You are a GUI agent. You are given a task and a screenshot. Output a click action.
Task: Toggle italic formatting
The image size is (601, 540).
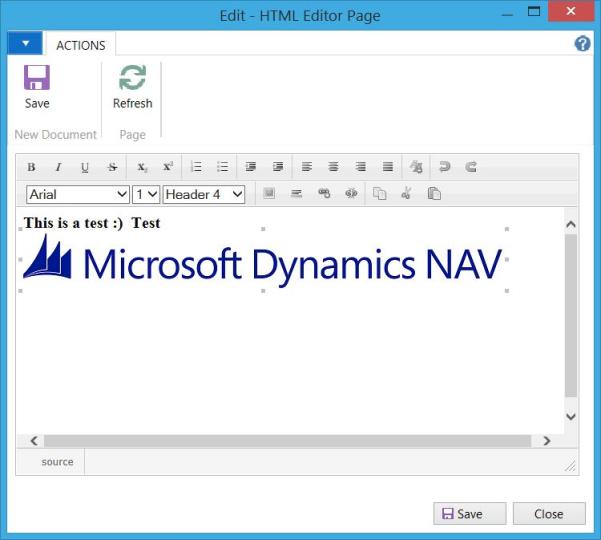click(58, 167)
